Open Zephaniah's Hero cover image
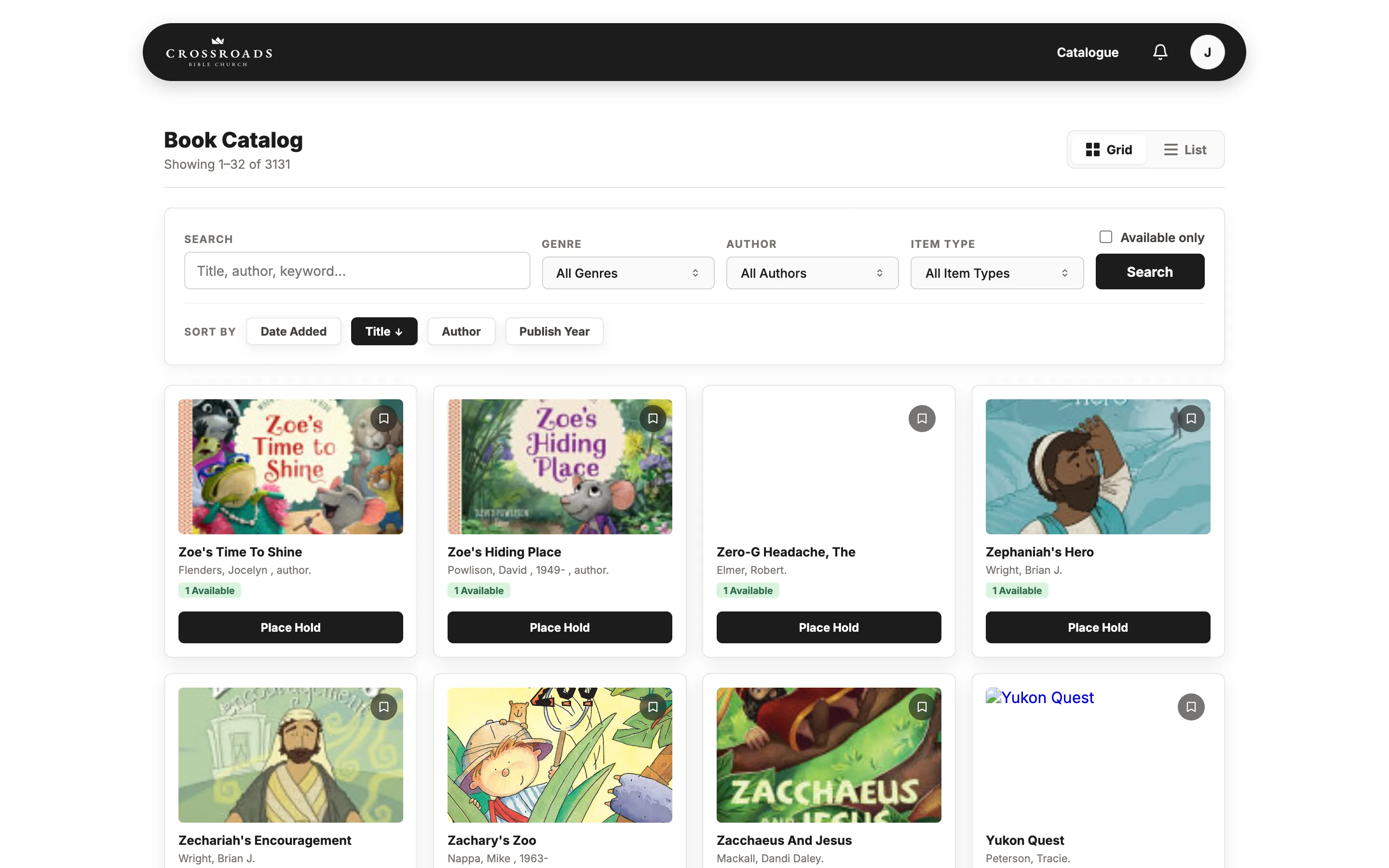The height and width of the screenshot is (868, 1389). tap(1097, 467)
